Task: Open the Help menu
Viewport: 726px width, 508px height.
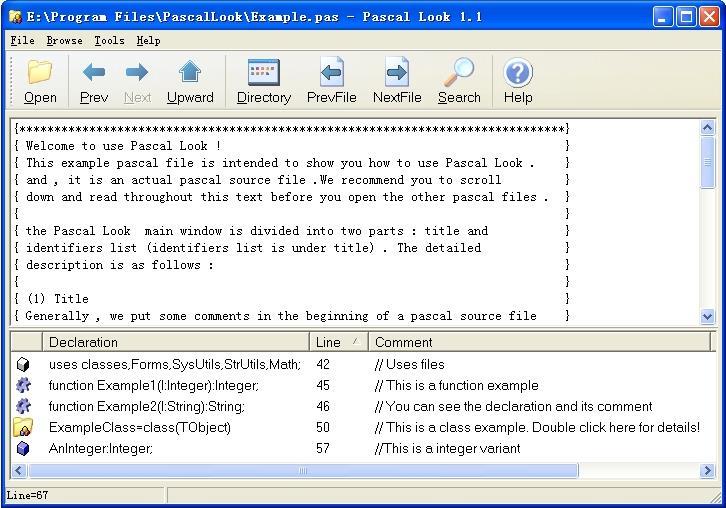Action: (148, 41)
